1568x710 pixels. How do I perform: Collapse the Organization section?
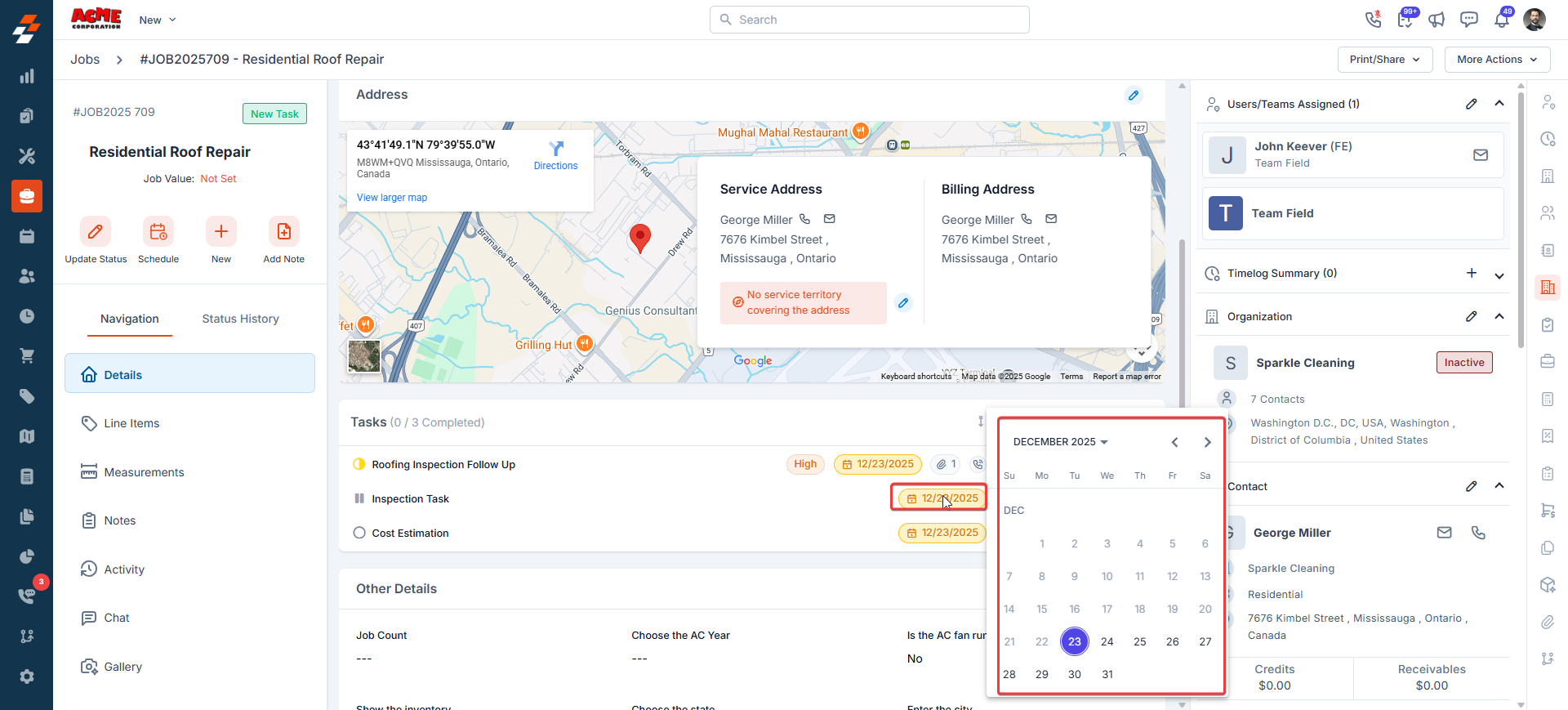click(x=1499, y=316)
